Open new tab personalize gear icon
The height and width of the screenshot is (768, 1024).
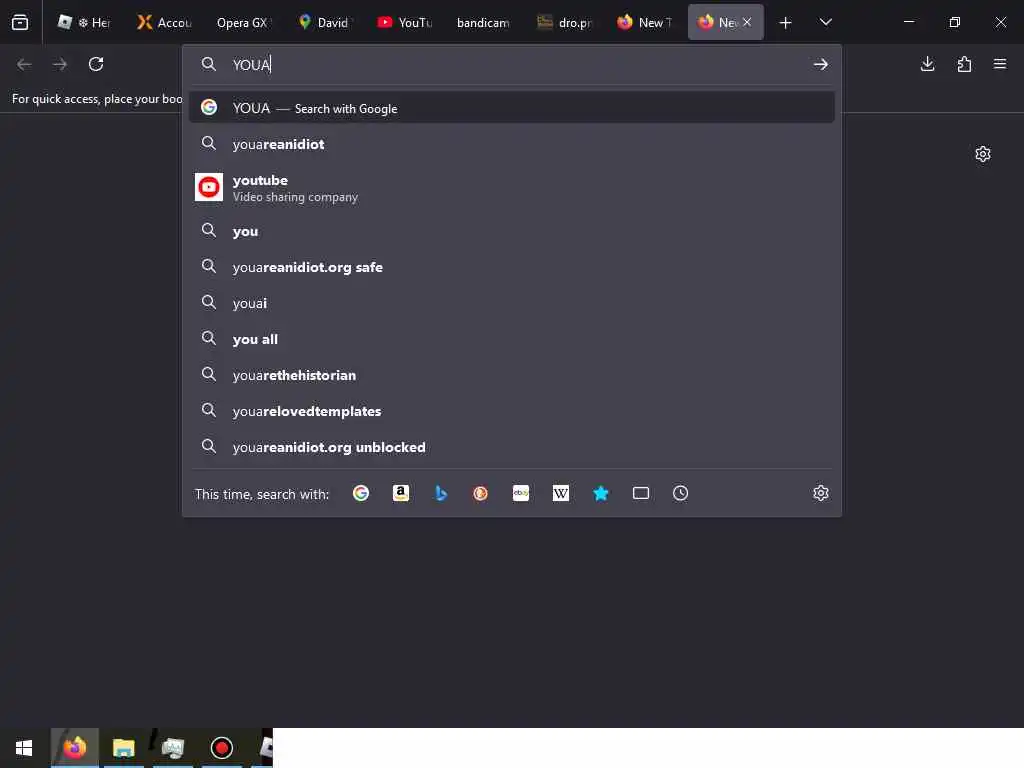pos(983,154)
